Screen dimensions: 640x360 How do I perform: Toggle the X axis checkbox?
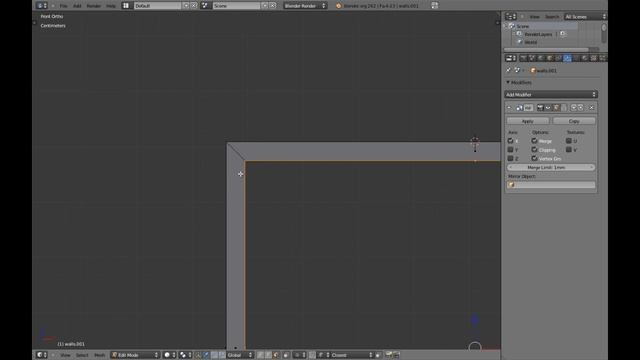tap(510, 141)
